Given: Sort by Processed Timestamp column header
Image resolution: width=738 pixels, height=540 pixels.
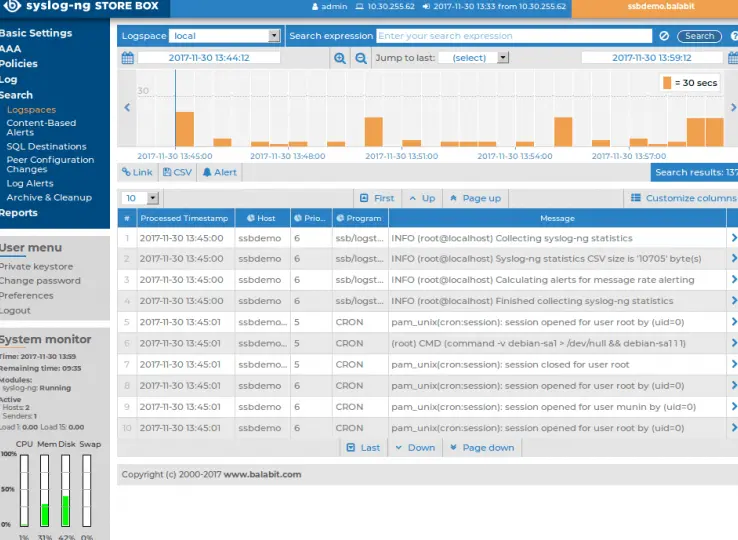Looking at the screenshot, I should pos(184,218).
